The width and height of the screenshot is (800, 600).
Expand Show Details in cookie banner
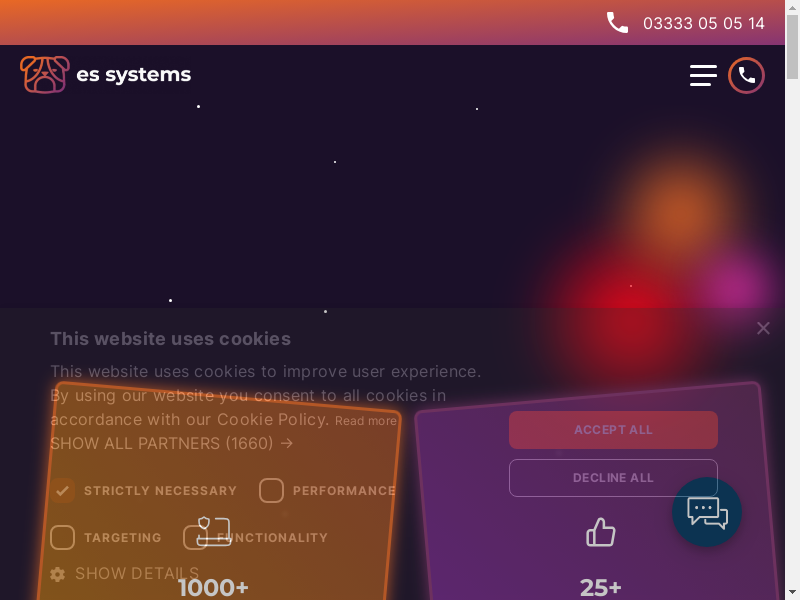coord(136,574)
